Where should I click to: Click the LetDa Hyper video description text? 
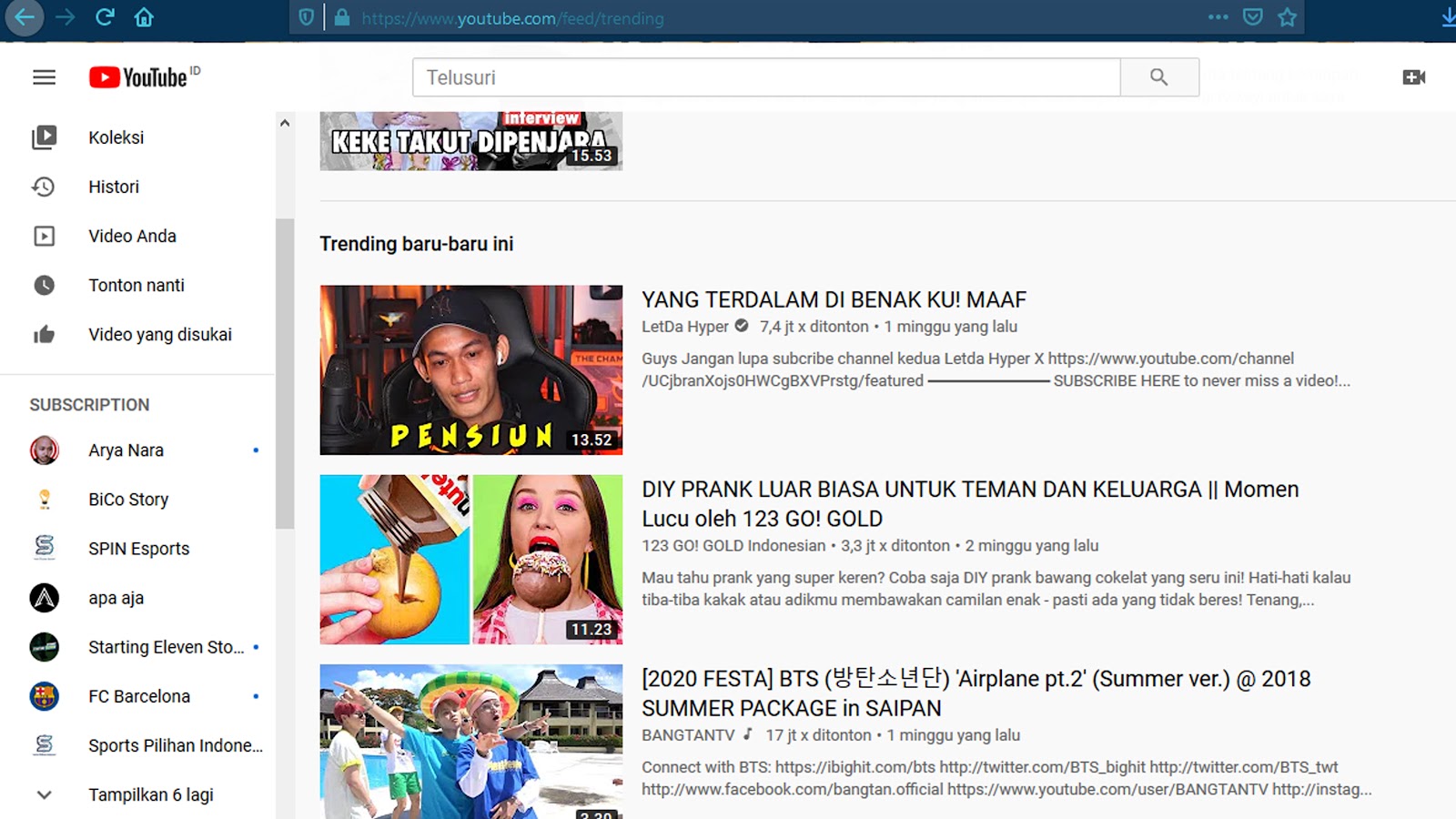click(996, 369)
